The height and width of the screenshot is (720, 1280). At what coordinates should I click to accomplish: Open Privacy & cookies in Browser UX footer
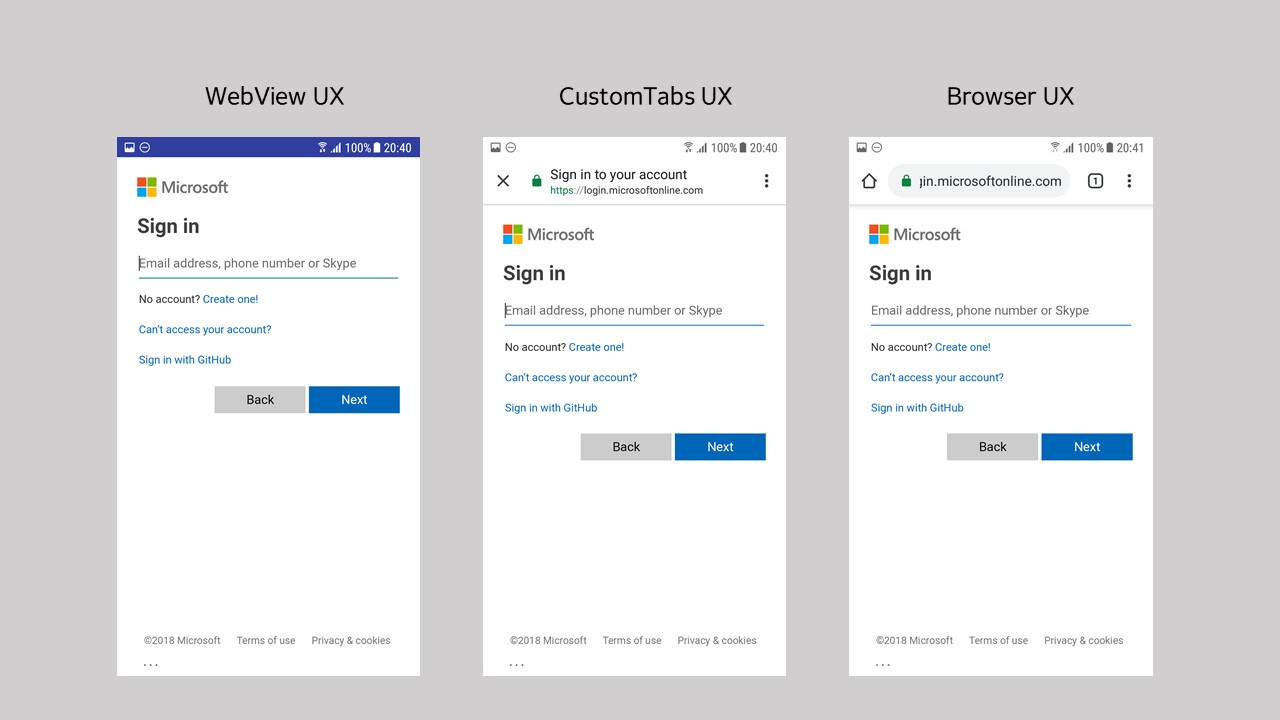coord(1084,641)
